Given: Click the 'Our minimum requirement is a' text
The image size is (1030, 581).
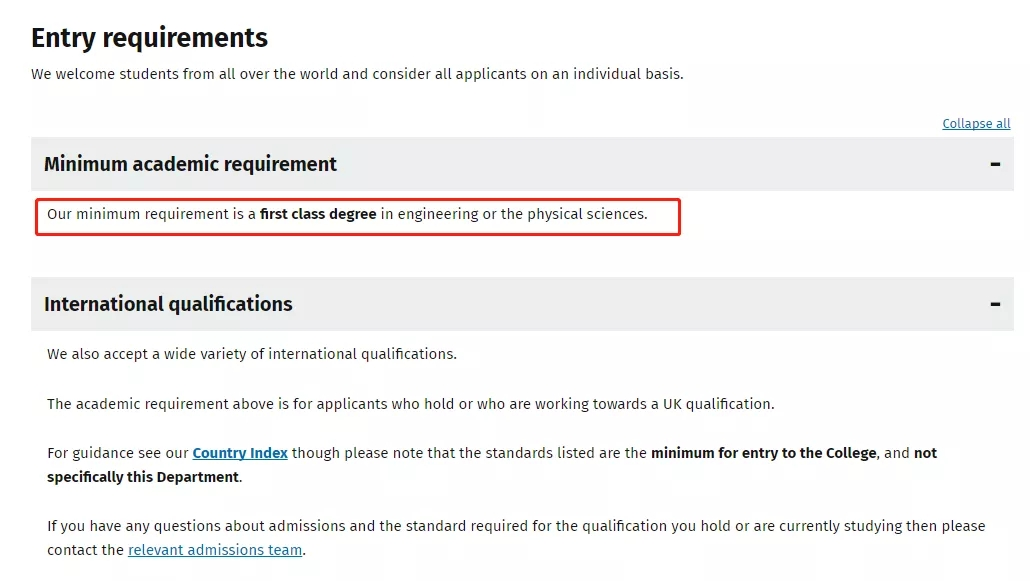Looking at the screenshot, I should pos(151,214).
